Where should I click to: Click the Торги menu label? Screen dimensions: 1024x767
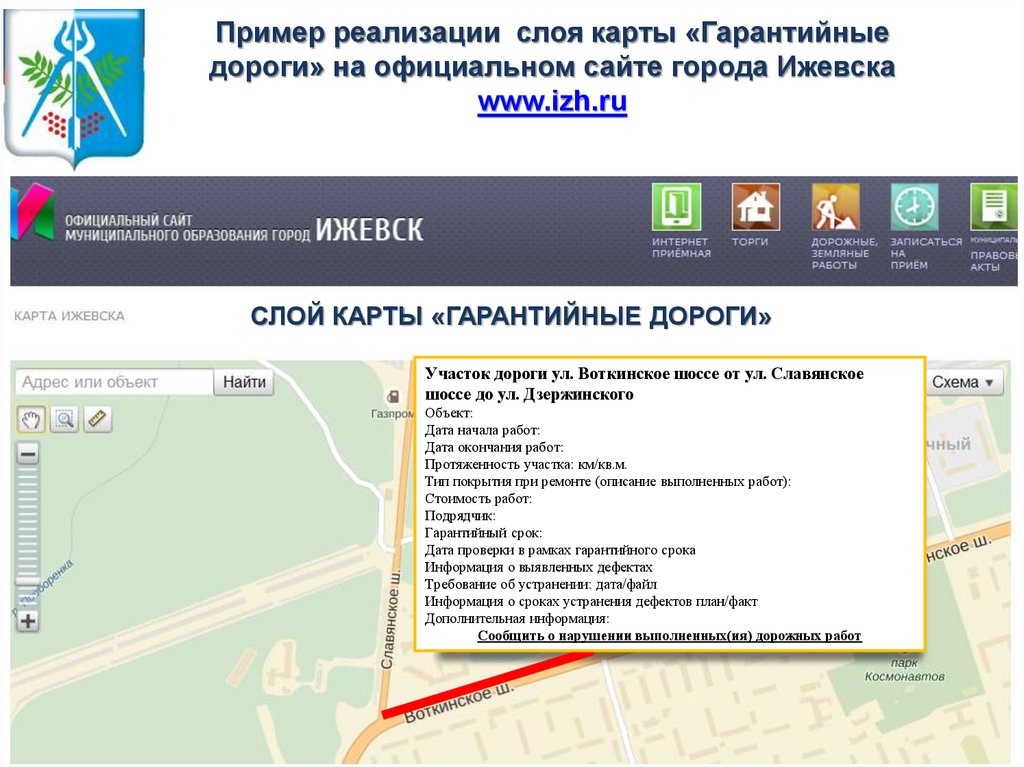(749, 242)
